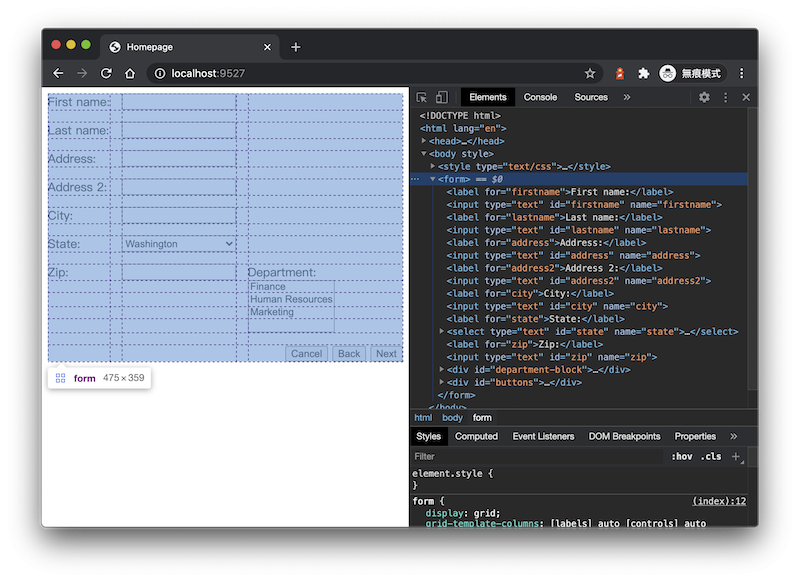Collapse the form element node
This screenshot has height=582, width=800.
[433, 179]
